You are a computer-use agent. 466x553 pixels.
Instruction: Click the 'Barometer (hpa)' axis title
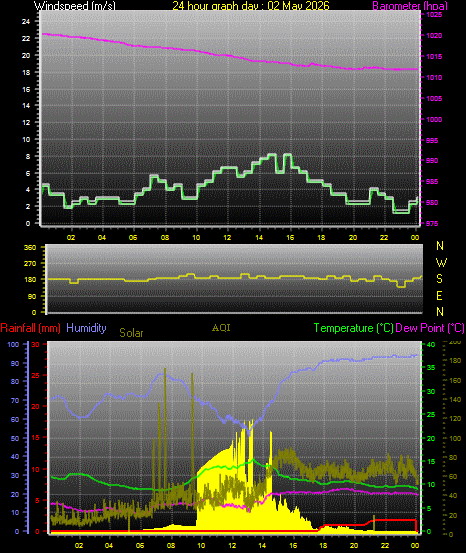(410, 5)
